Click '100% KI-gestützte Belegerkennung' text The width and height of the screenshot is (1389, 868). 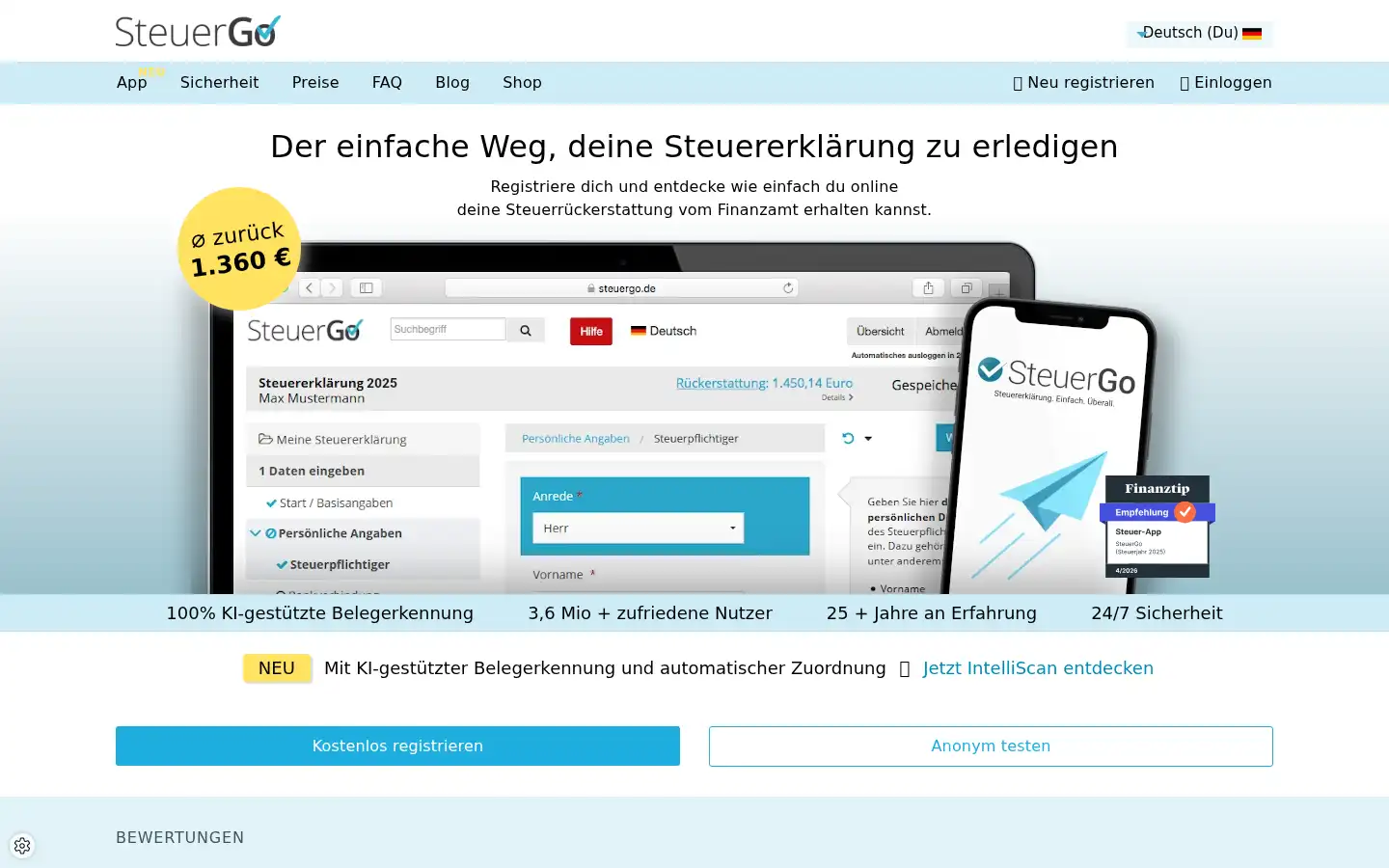point(320,613)
